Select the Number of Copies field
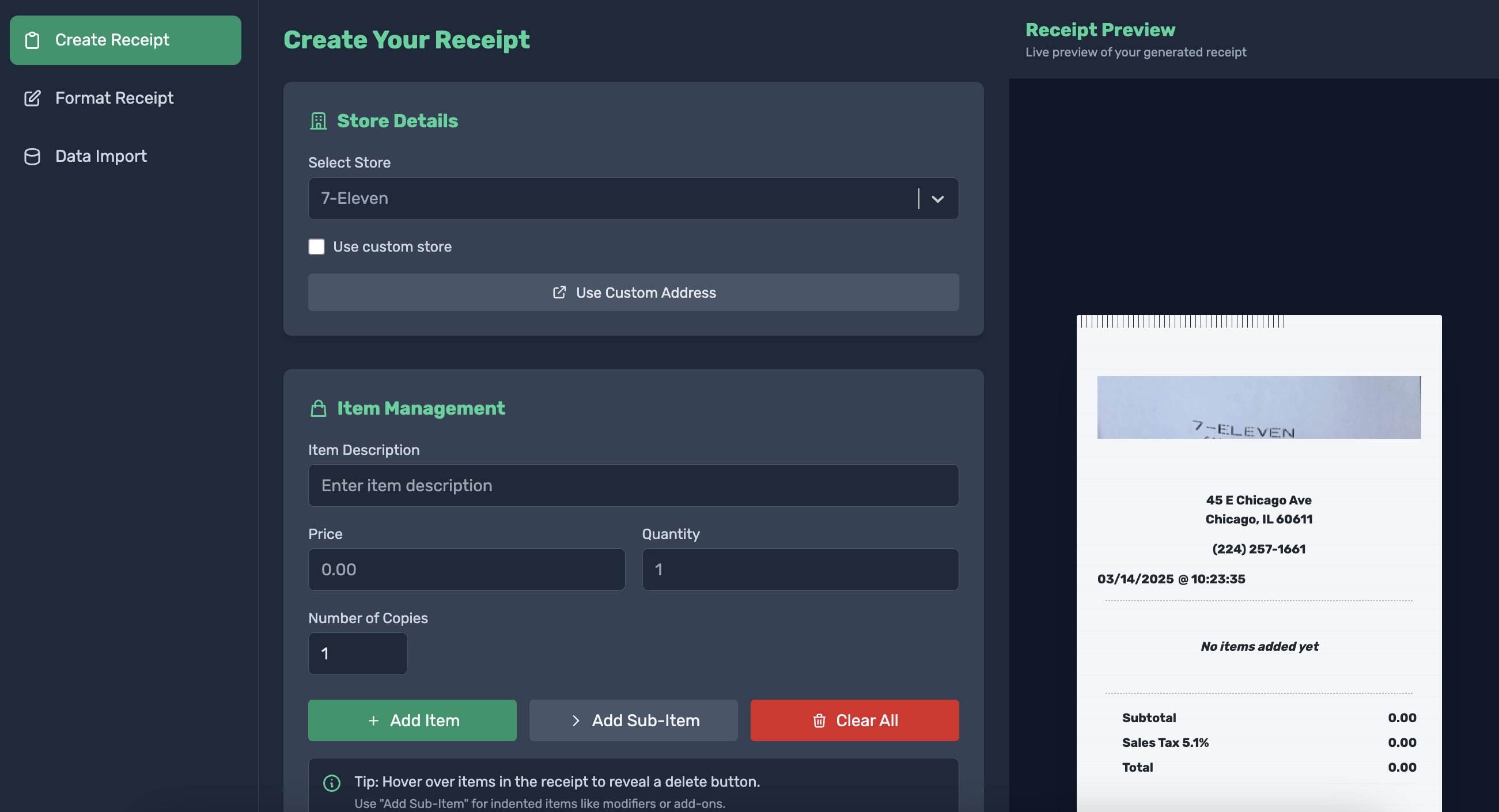This screenshot has height=812, width=1499. 358,654
